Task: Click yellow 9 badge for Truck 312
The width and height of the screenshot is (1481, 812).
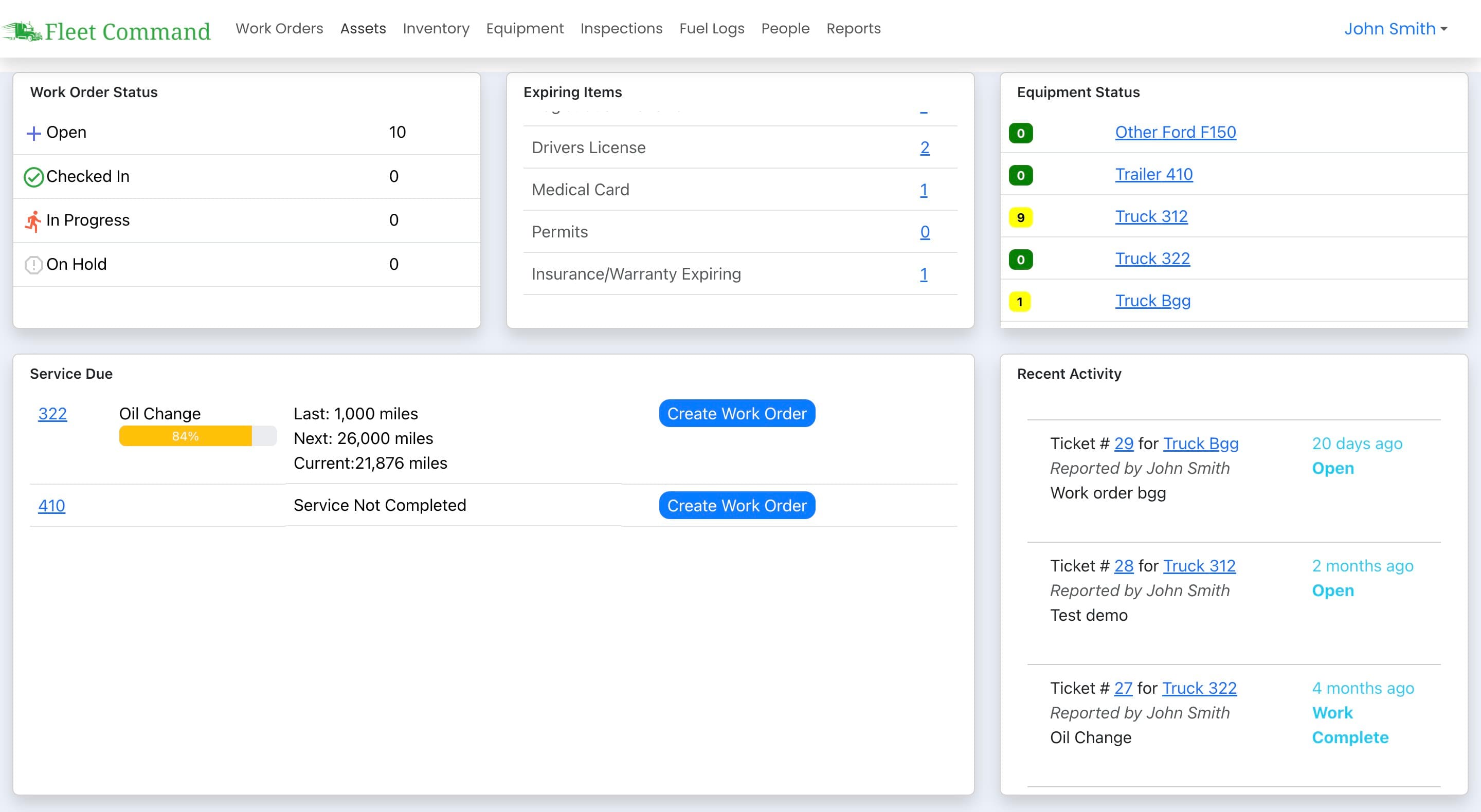Action: [x=1020, y=218]
